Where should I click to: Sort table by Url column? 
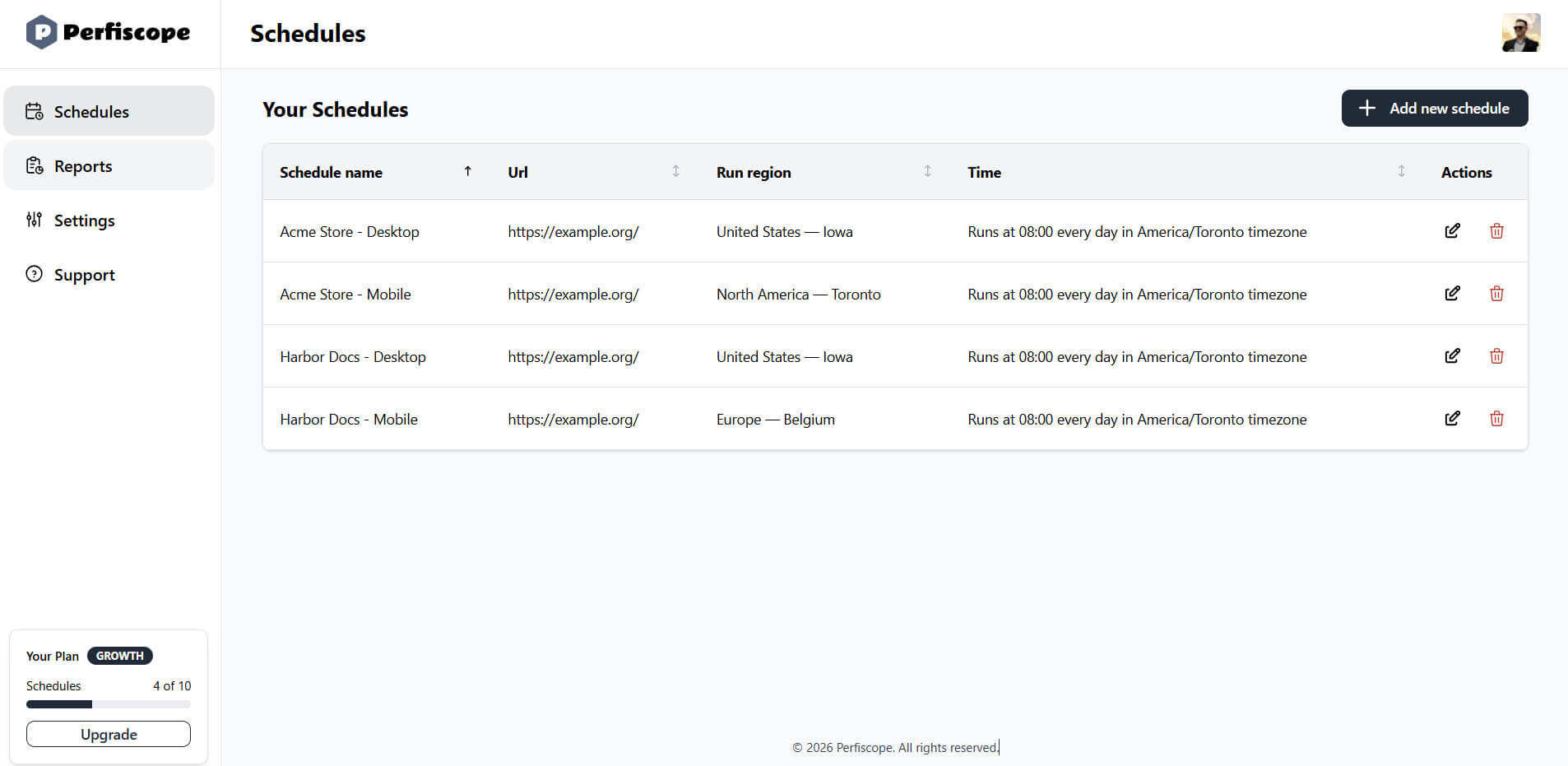click(675, 171)
